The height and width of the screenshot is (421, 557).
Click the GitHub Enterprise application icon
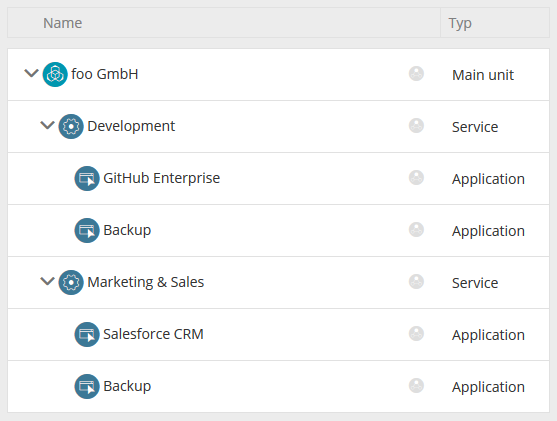[x=87, y=178]
